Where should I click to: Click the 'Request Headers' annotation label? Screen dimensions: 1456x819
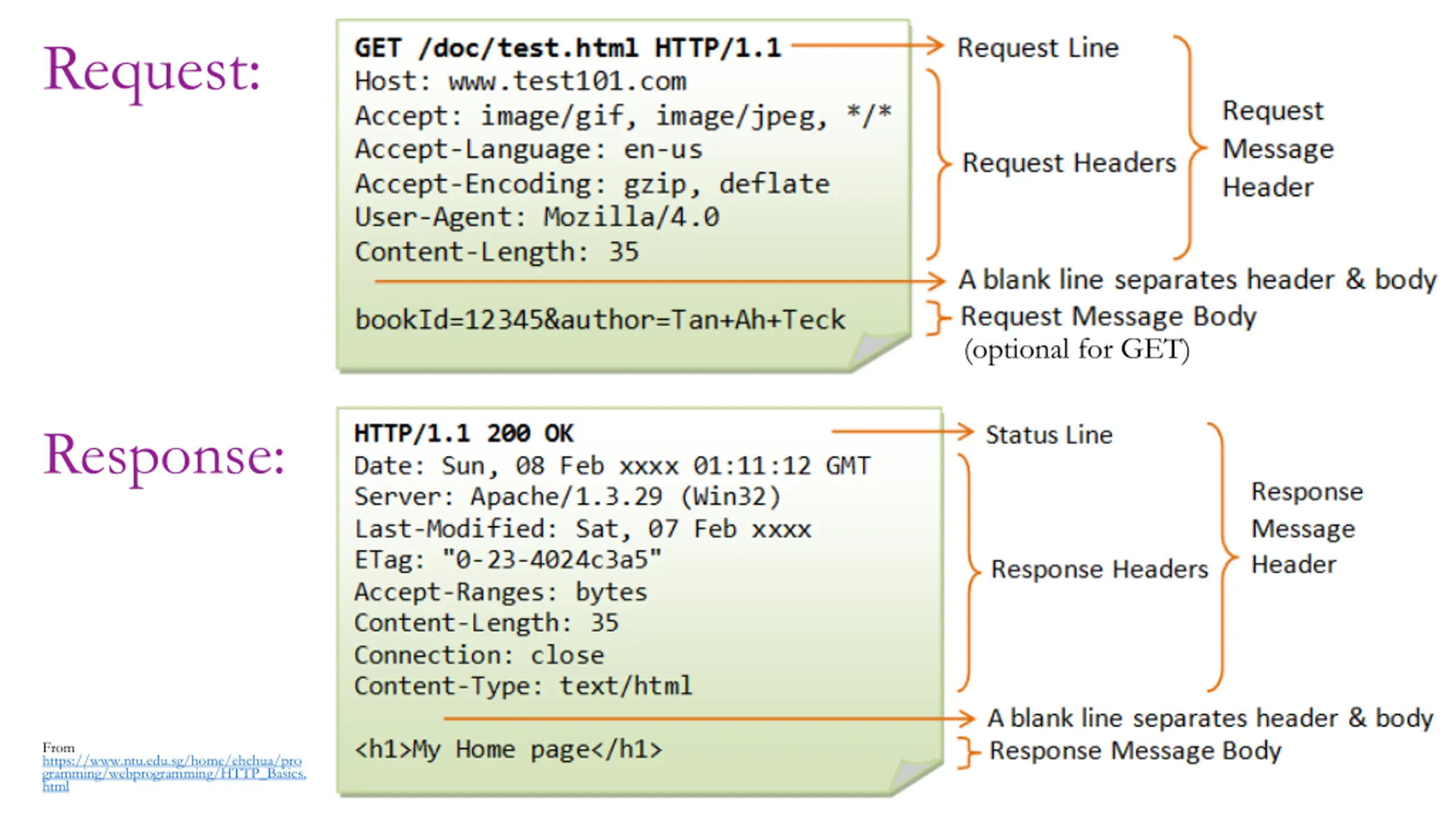point(1069,163)
